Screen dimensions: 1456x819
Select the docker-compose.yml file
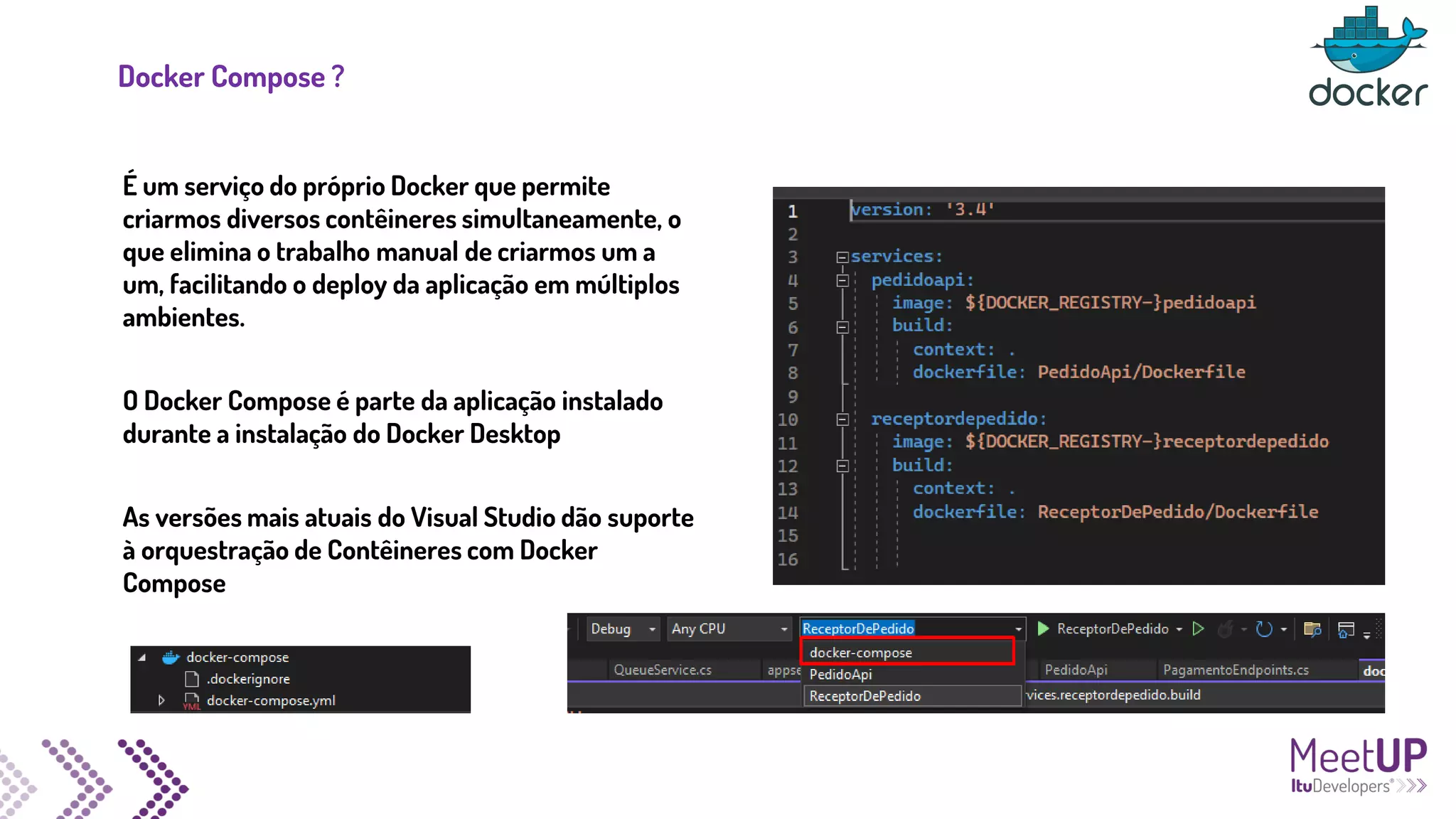[271, 700]
